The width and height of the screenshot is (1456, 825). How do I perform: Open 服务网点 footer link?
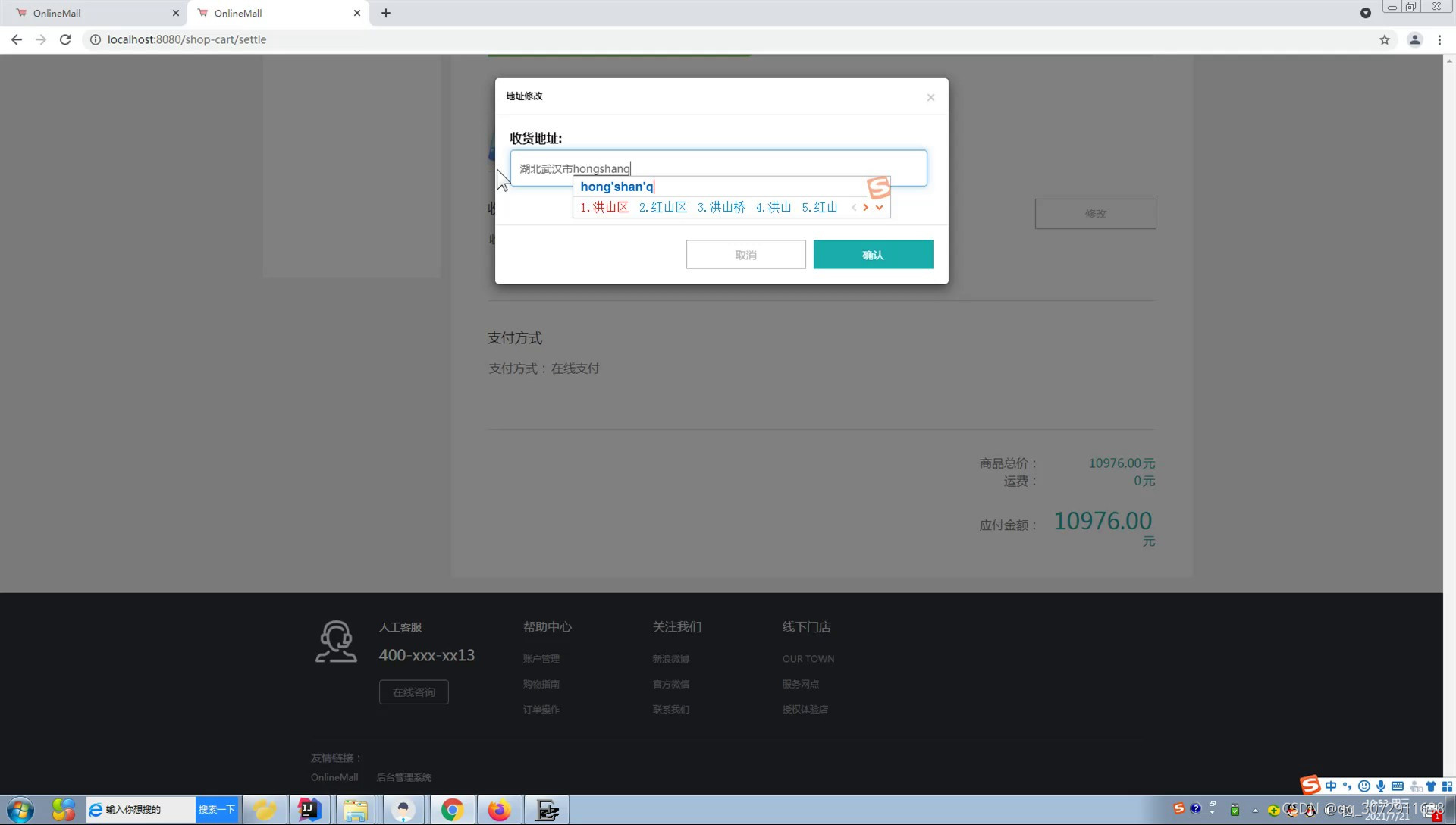(x=800, y=684)
